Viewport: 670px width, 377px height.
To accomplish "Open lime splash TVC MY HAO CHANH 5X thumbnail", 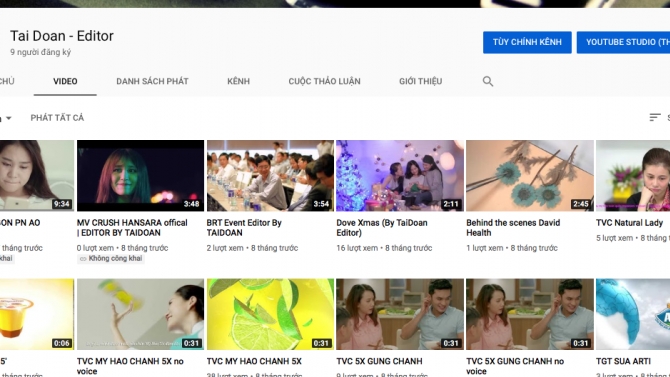I will 270,314.
